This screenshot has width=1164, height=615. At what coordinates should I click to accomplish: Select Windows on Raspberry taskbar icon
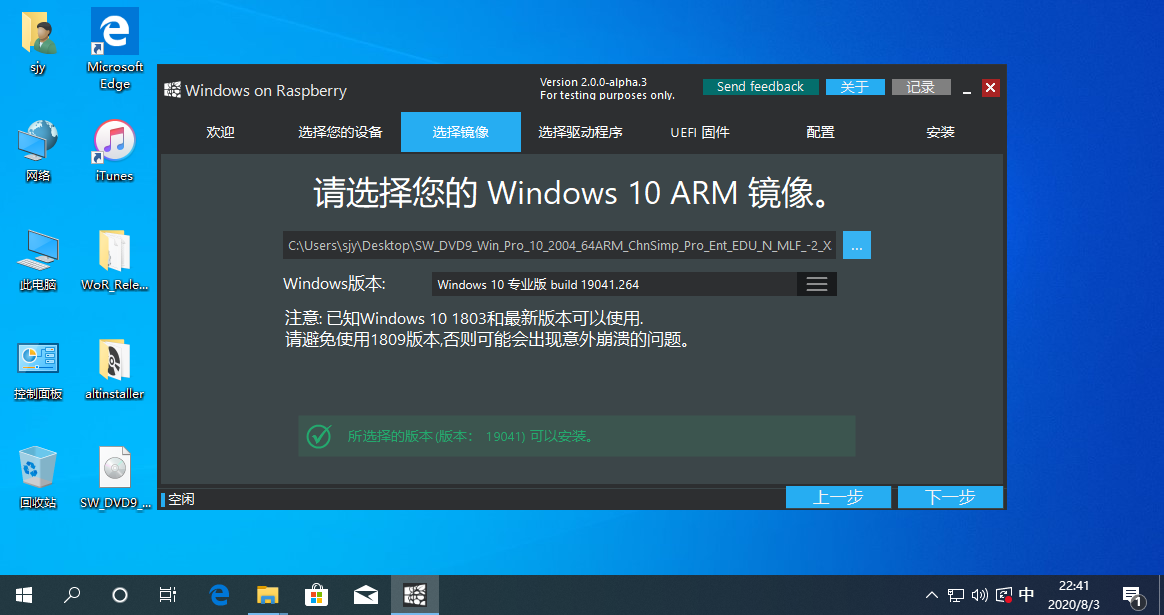tap(414, 595)
